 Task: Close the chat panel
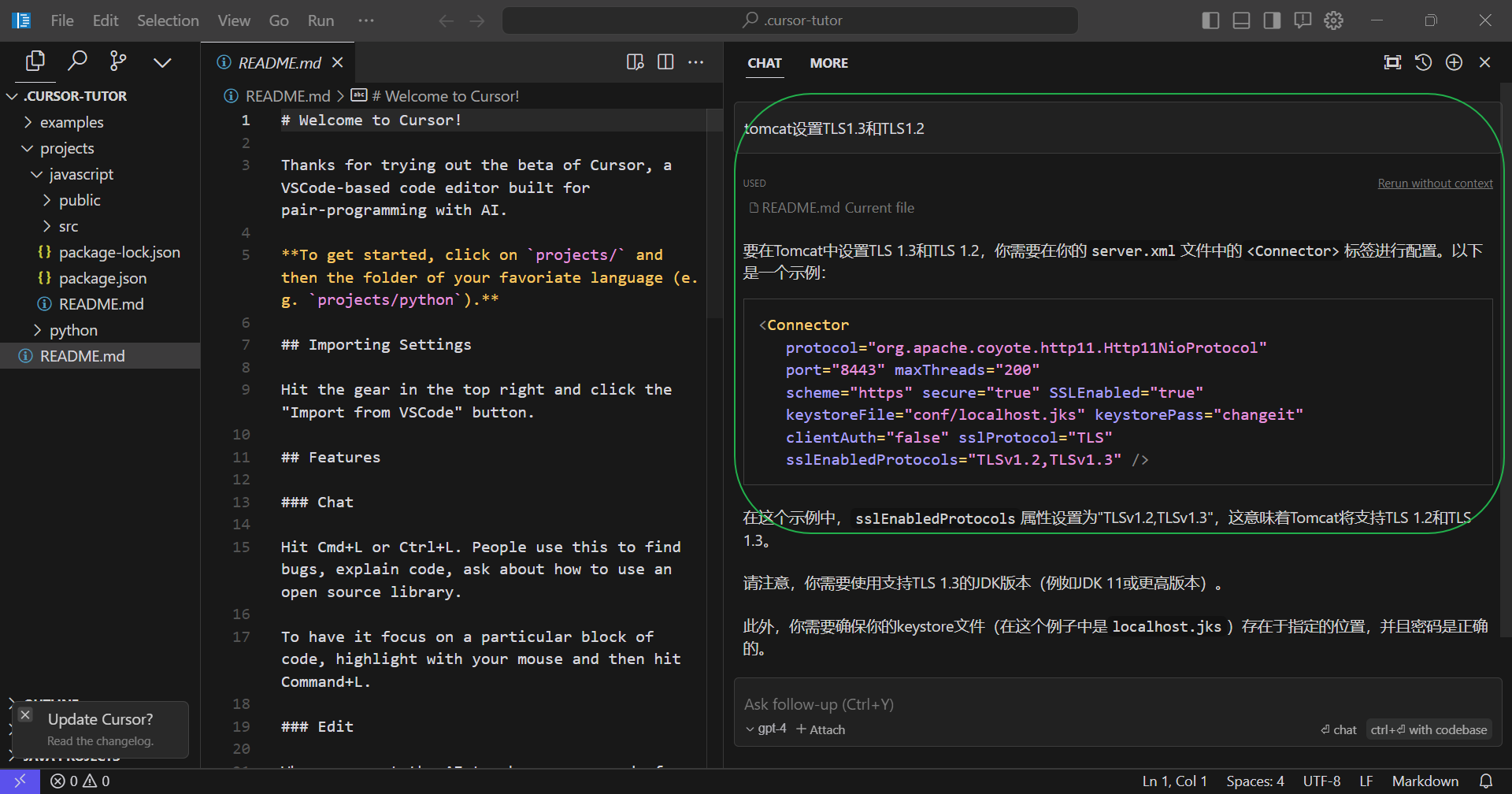1484,62
